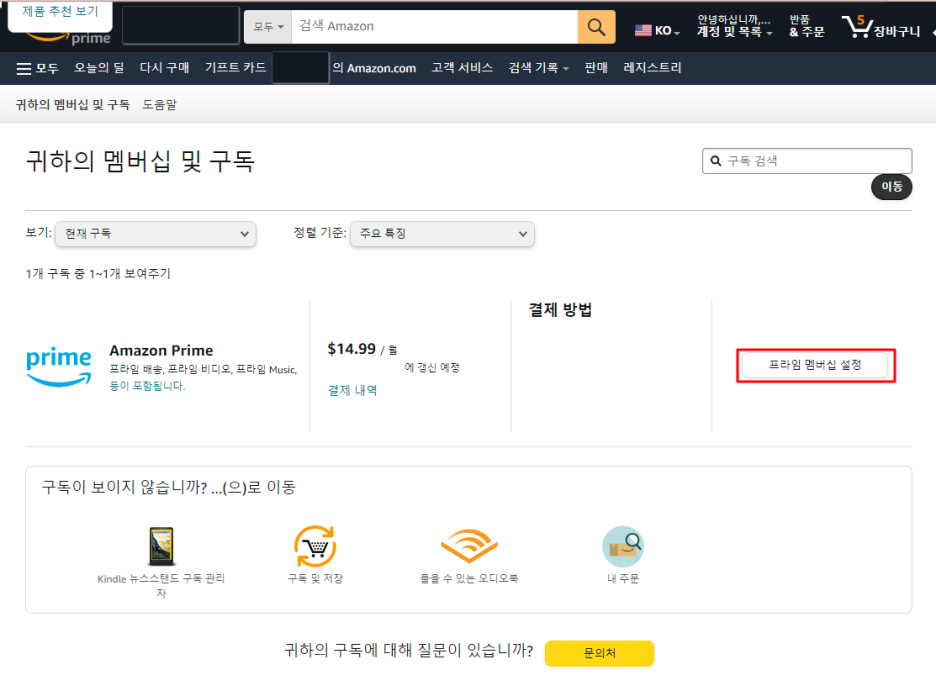Open the 결제 내역 link
This screenshot has width=936, height=691.
click(x=352, y=390)
